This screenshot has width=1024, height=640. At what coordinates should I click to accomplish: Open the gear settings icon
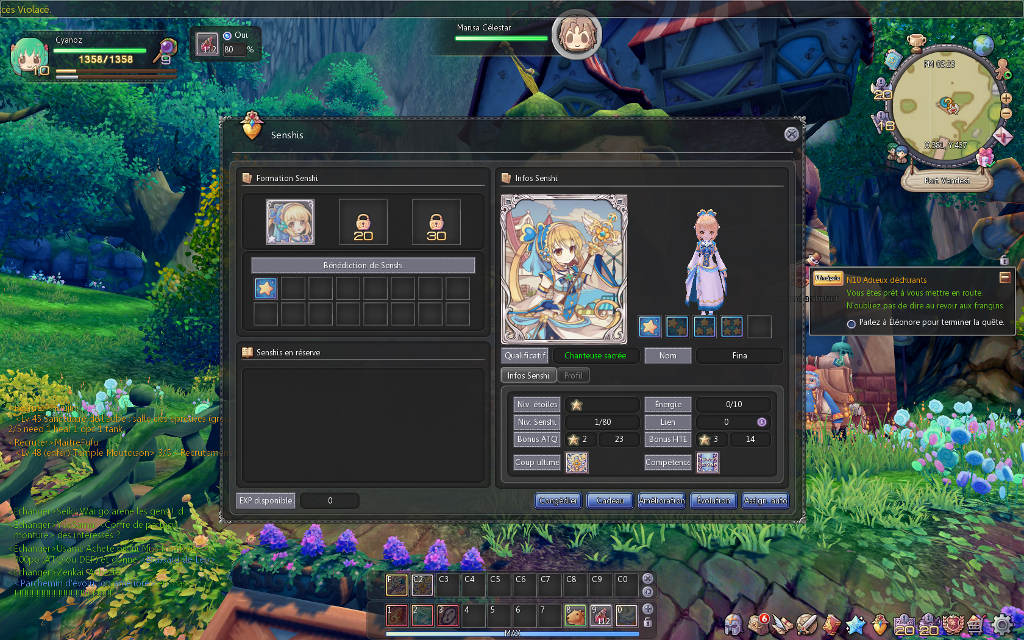pos(1001,625)
